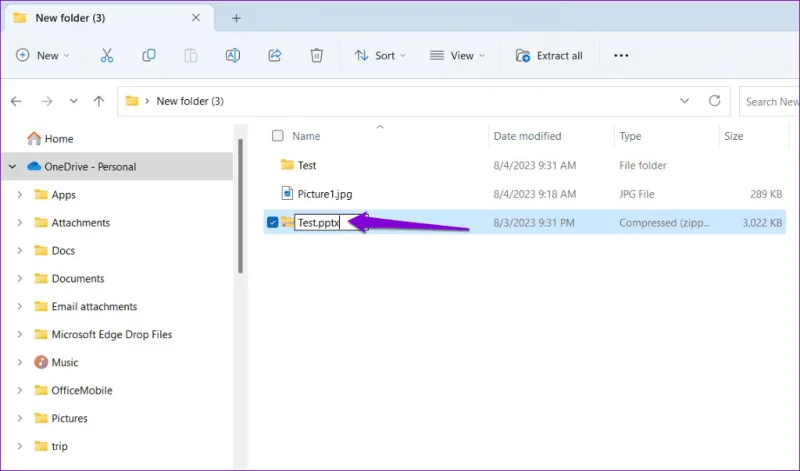This screenshot has height=471, width=800.
Task: Go up one folder level arrow
Action: pos(99,101)
